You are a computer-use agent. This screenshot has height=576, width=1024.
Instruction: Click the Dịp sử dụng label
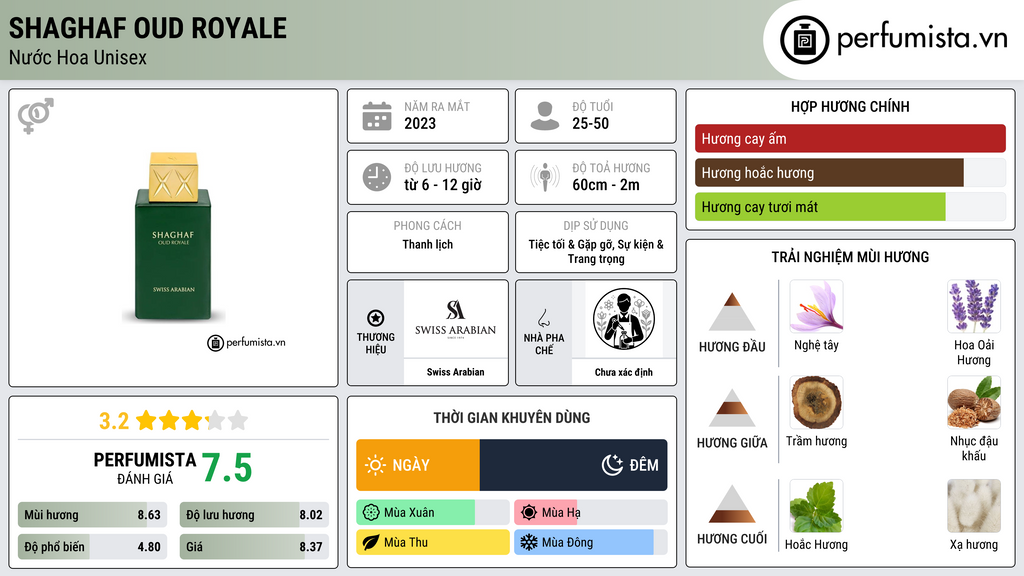point(596,225)
